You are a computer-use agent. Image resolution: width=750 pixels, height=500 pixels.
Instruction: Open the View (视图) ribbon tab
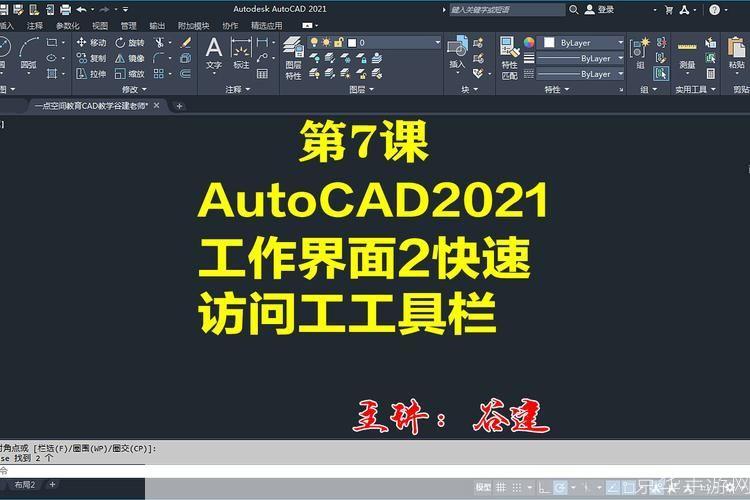(100, 25)
